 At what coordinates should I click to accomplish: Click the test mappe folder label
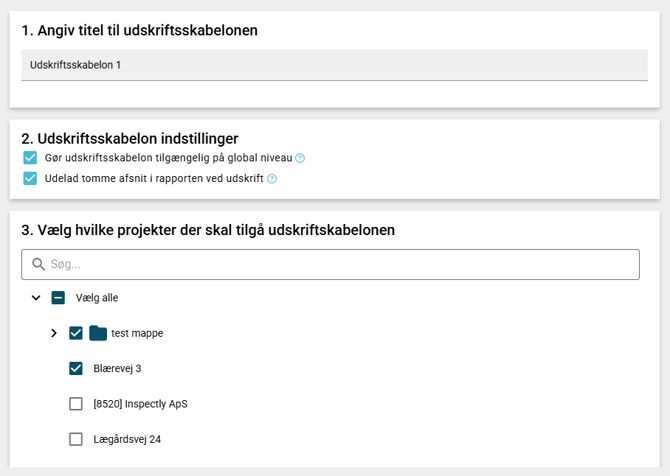(137, 333)
